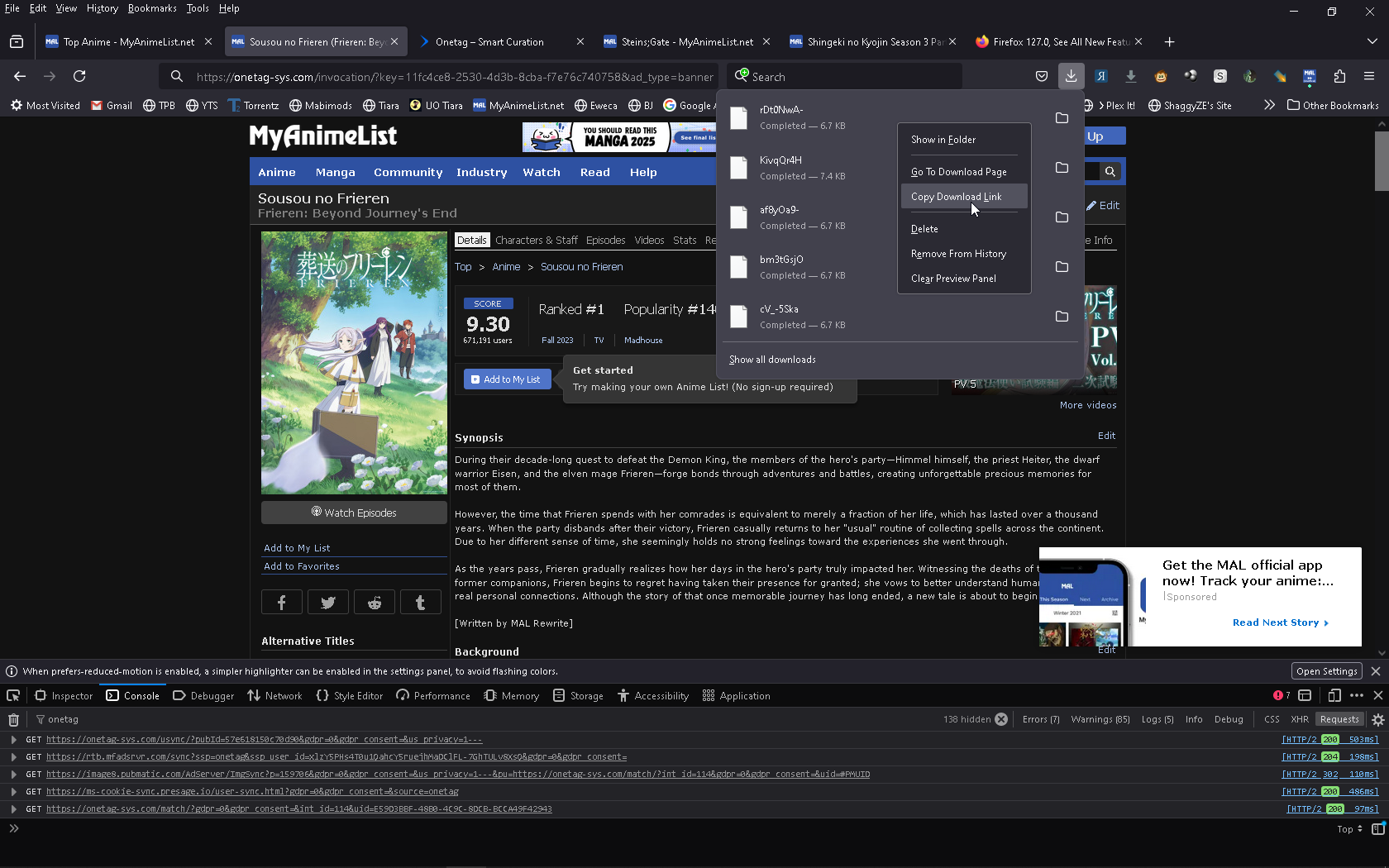Clear the console with trash icon
Image resolution: width=1389 pixels, height=868 pixels.
coord(13,719)
